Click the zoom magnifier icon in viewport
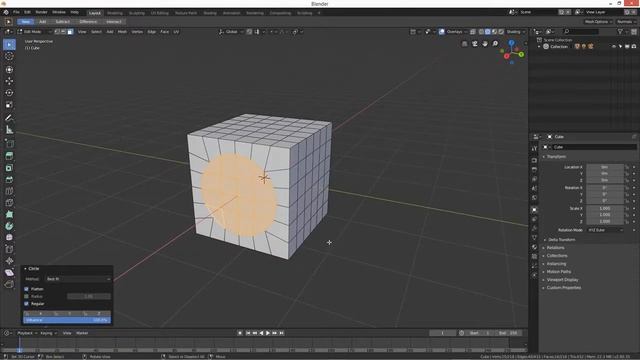Screen dimensions: 640x360 (495, 44)
